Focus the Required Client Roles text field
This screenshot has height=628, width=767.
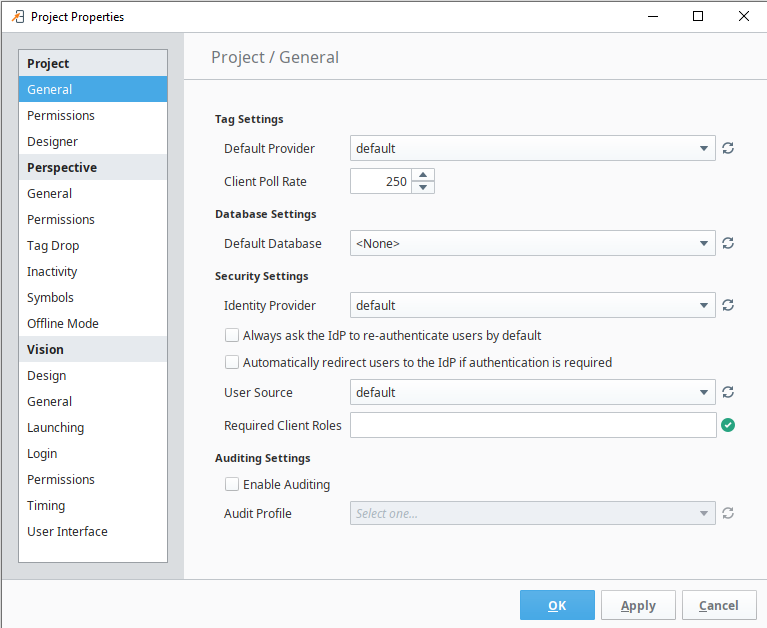(x=533, y=425)
